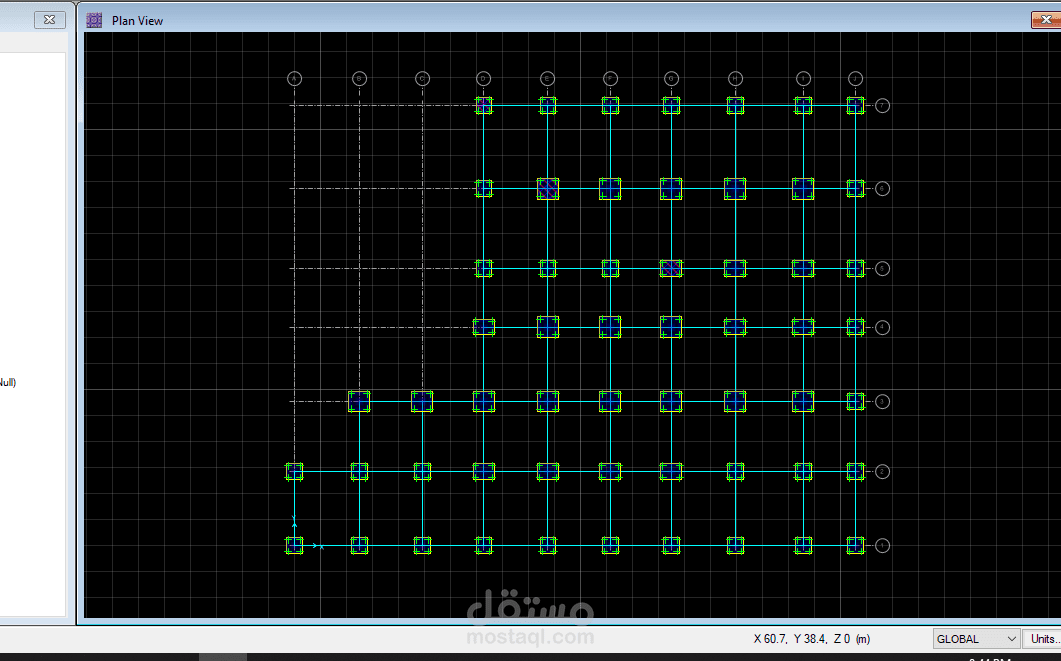This screenshot has width=1061, height=661.
Task: Select grid bubble 6 on the right
Action: tap(882, 189)
